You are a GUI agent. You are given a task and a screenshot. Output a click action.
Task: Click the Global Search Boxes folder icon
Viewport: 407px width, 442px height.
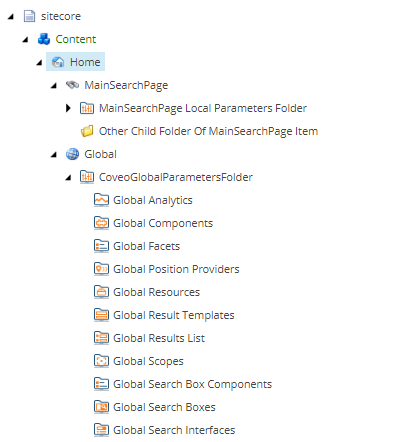[101, 407]
